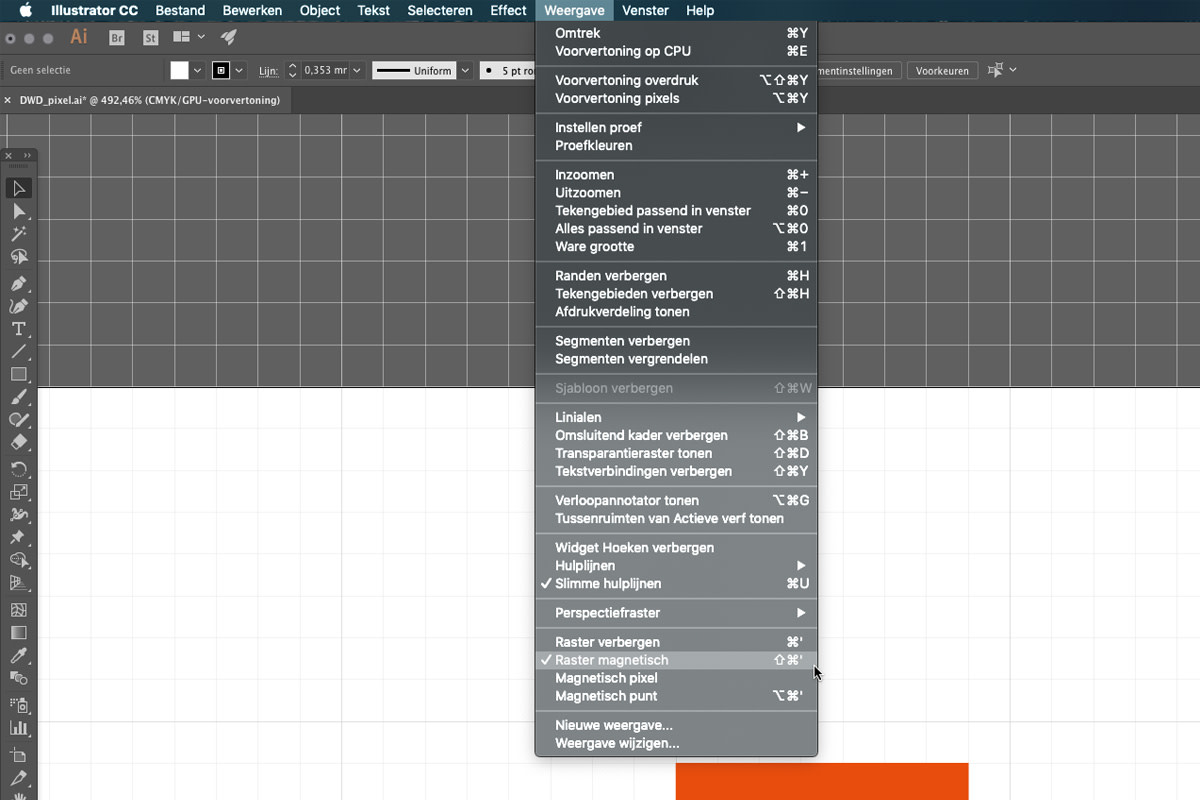This screenshot has height=800, width=1200.
Task: Select the Rotate tool
Action: (x=18, y=469)
